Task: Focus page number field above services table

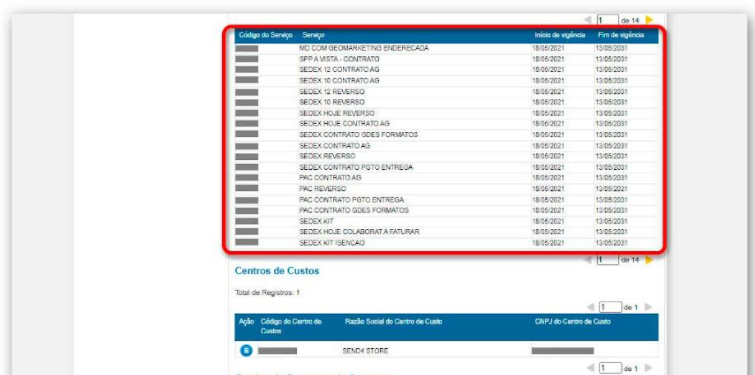Action: [608, 20]
